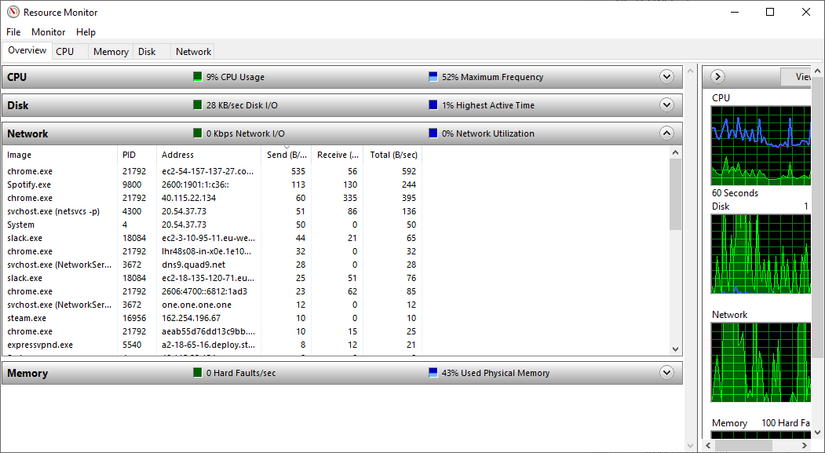Collapse the graphs pane with arrow button
Screen dimensions: 825x453
click(718, 77)
